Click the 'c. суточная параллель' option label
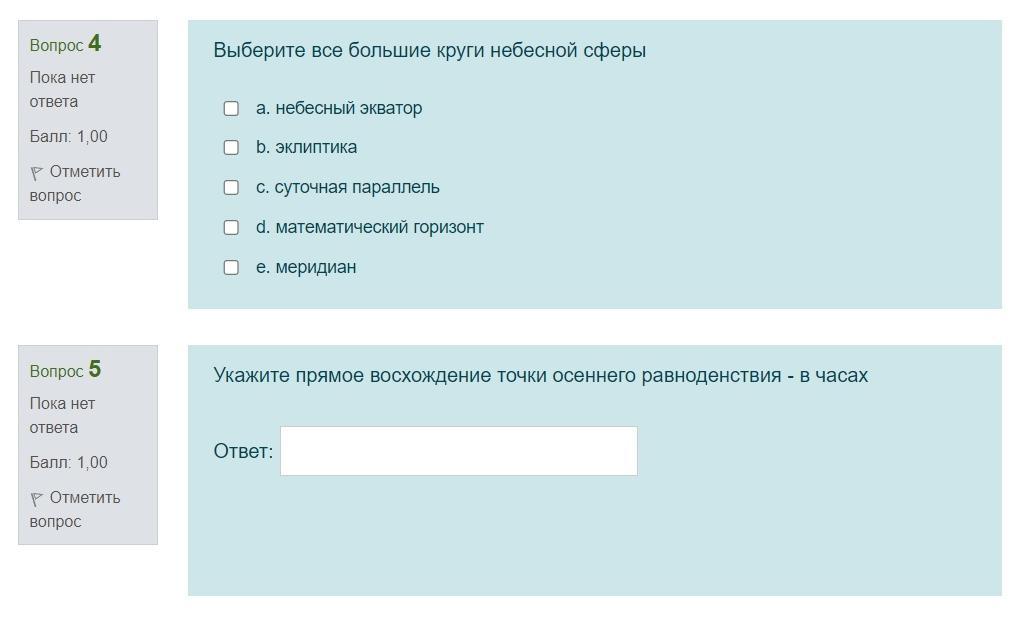The width and height of the screenshot is (1025, 625). (347, 188)
